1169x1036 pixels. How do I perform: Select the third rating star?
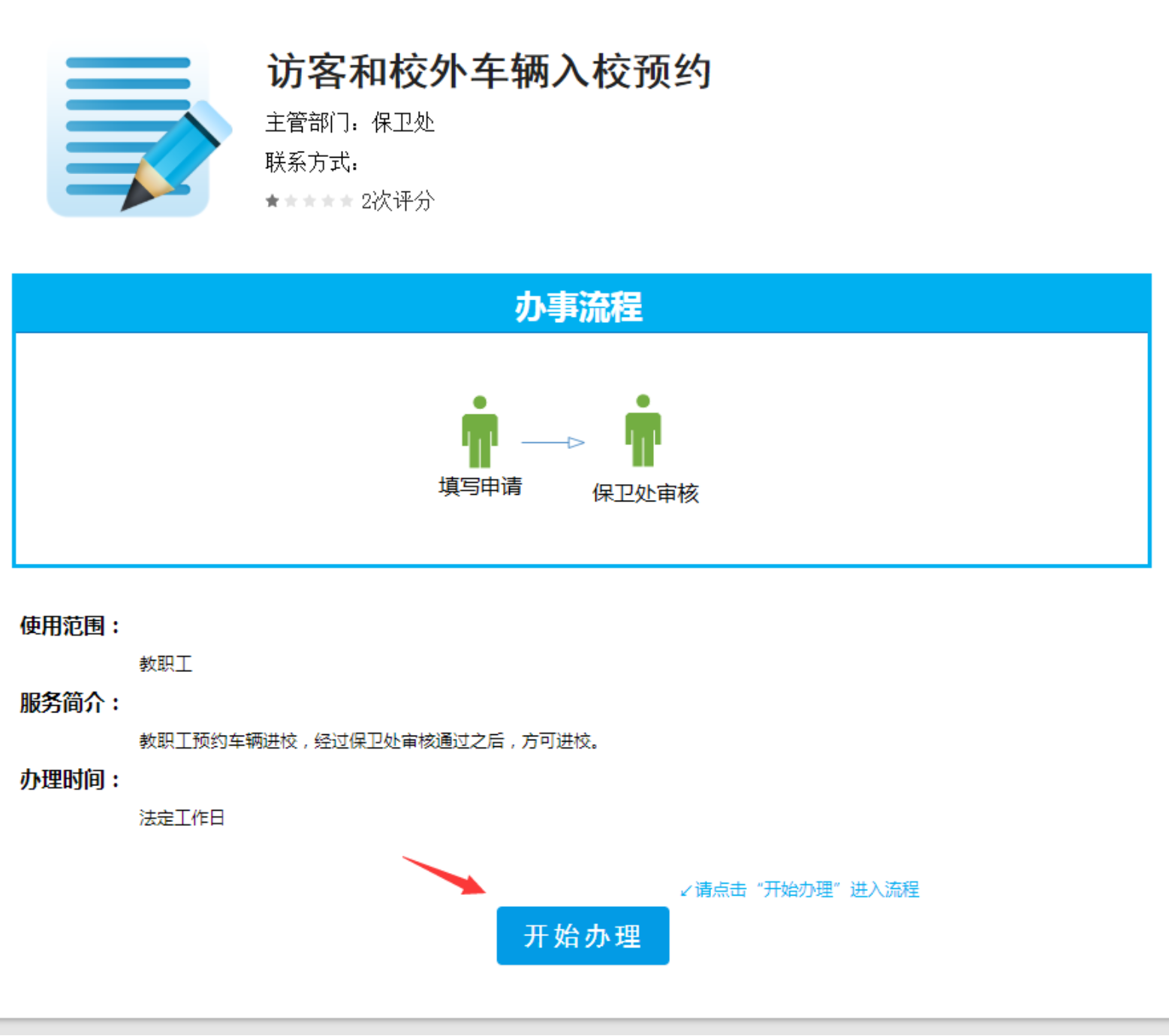pos(309,201)
